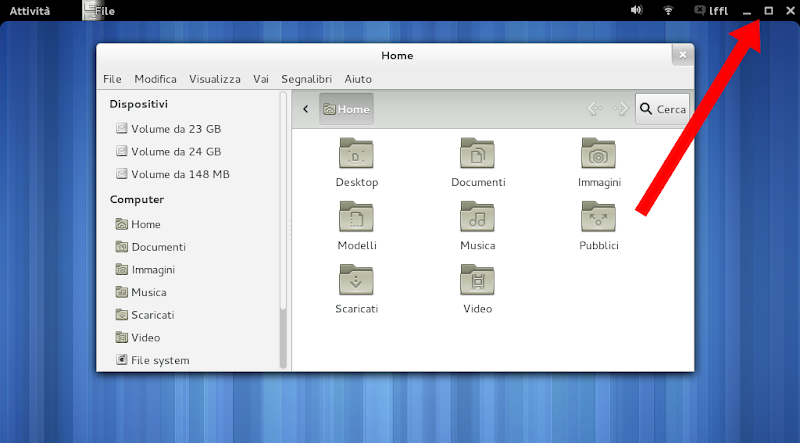Open the Documenti folder icon

(478, 154)
